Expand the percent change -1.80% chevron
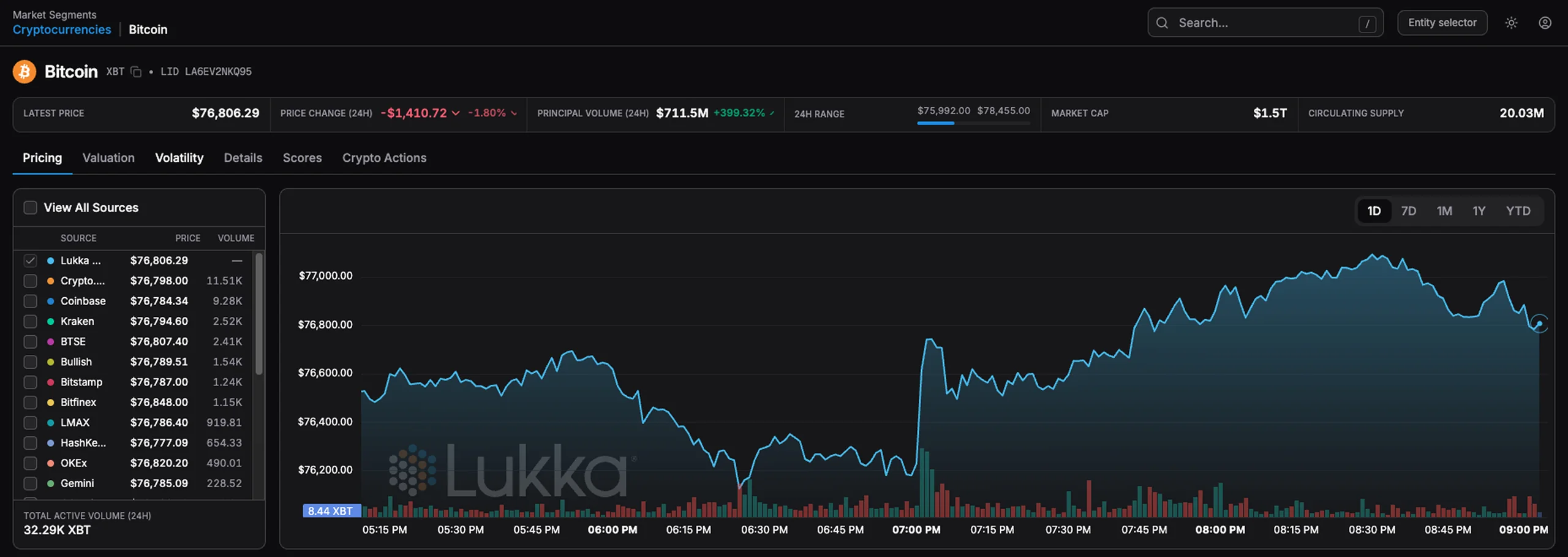Image resolution: width=1568 pixels, height=557 pixels. [x=514, y=113]
